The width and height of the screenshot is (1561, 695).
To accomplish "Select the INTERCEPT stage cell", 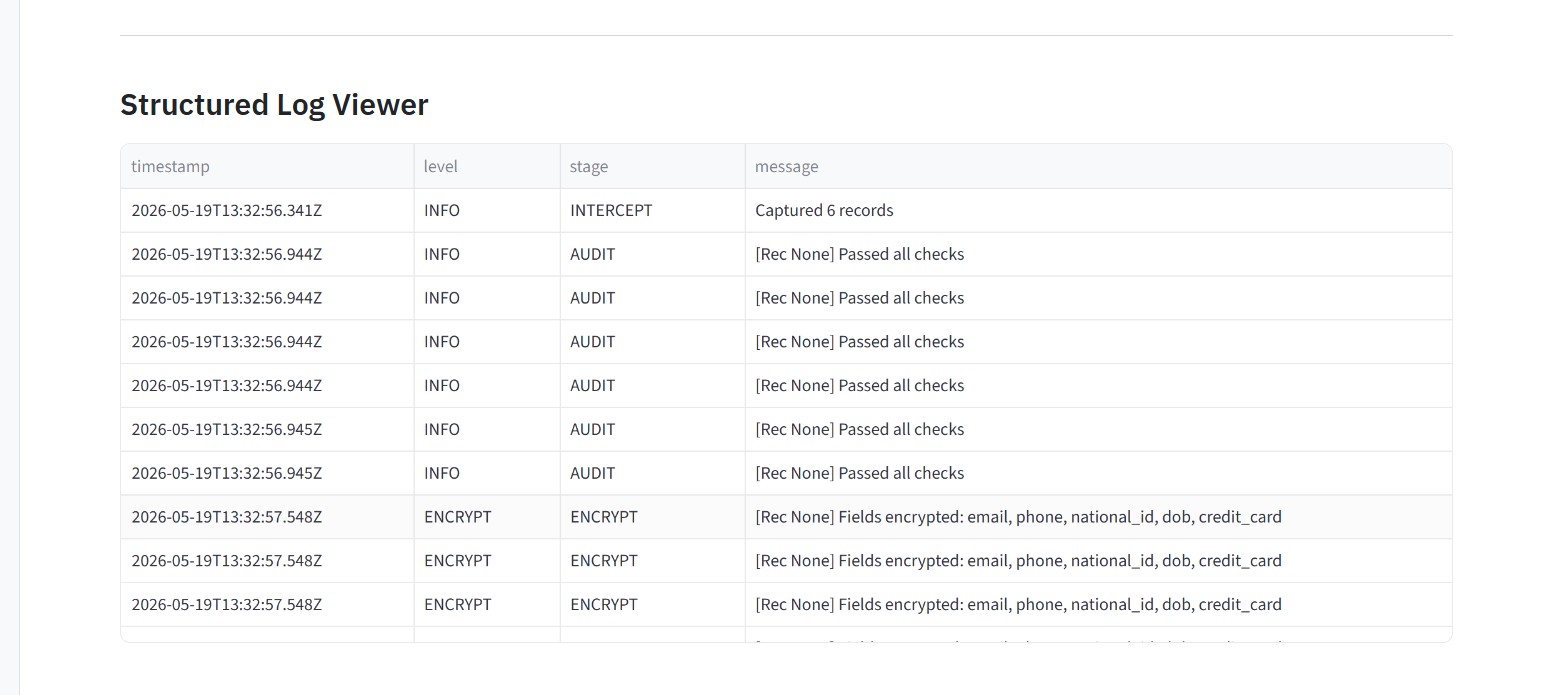I will point(652,210).
